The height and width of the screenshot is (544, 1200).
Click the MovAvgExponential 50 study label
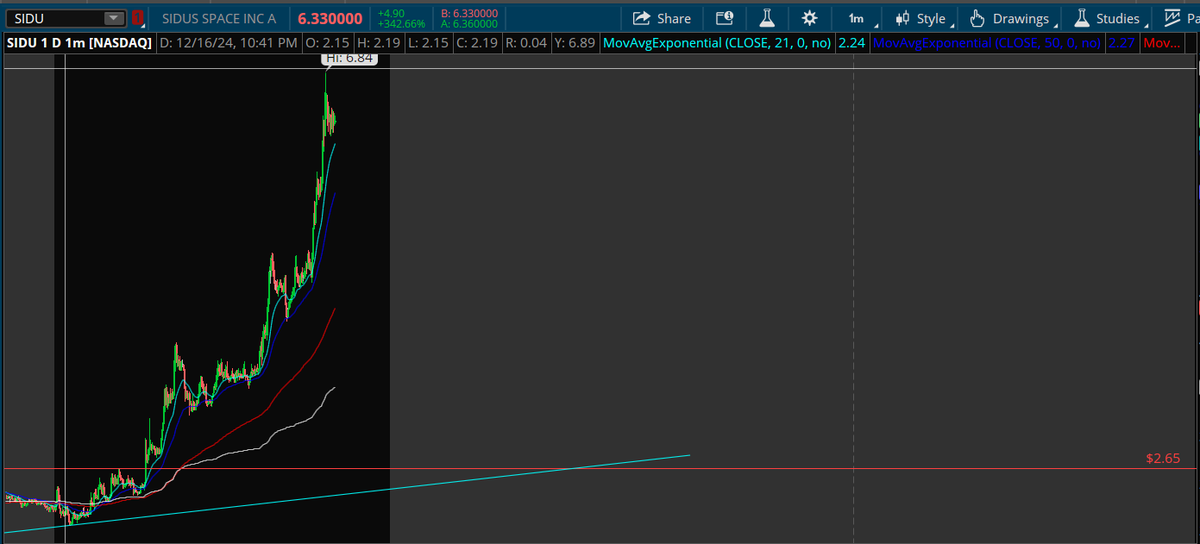pyautogui.click(x=987, y=43)
